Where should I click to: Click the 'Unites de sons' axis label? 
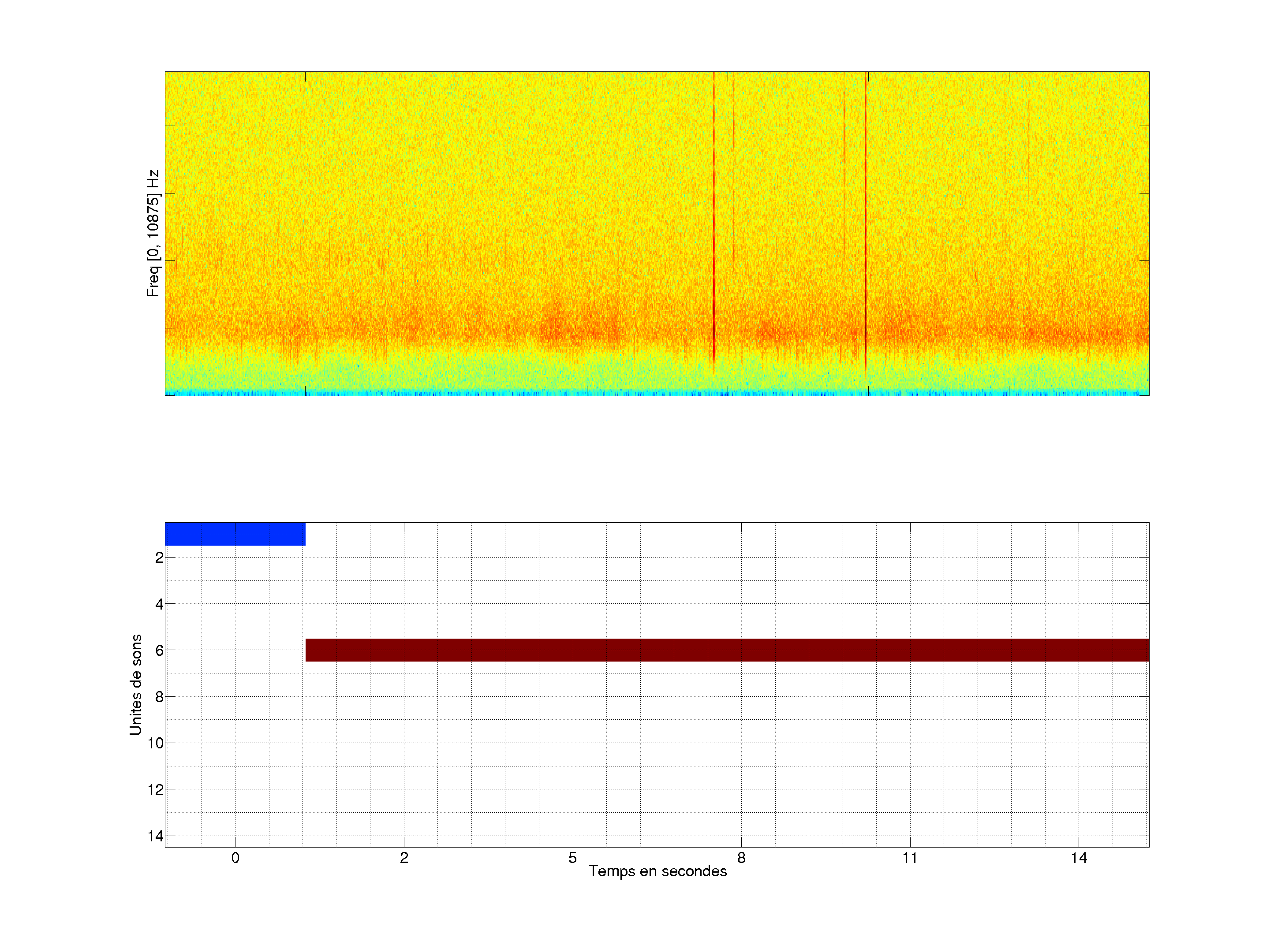(135, 684)
